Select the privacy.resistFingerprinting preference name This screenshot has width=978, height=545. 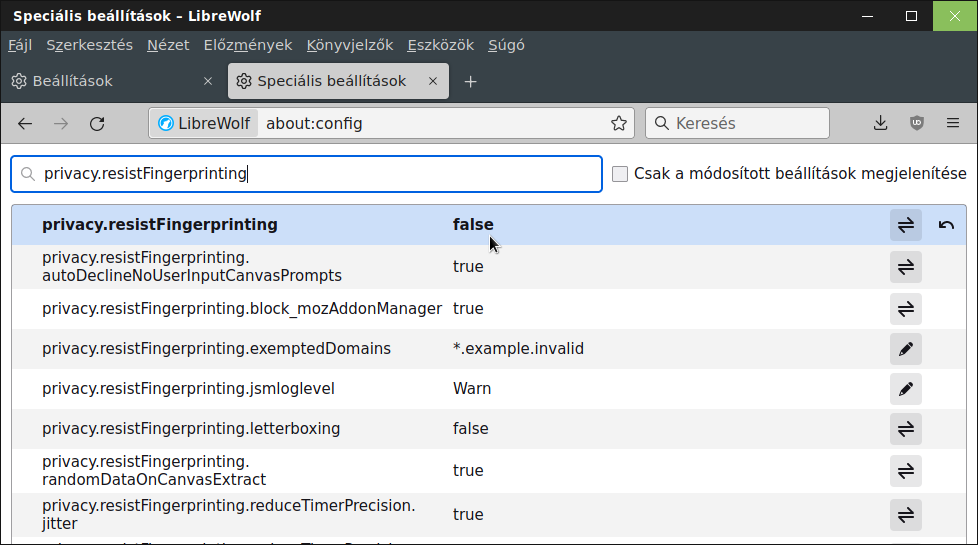tap(160, 224)
